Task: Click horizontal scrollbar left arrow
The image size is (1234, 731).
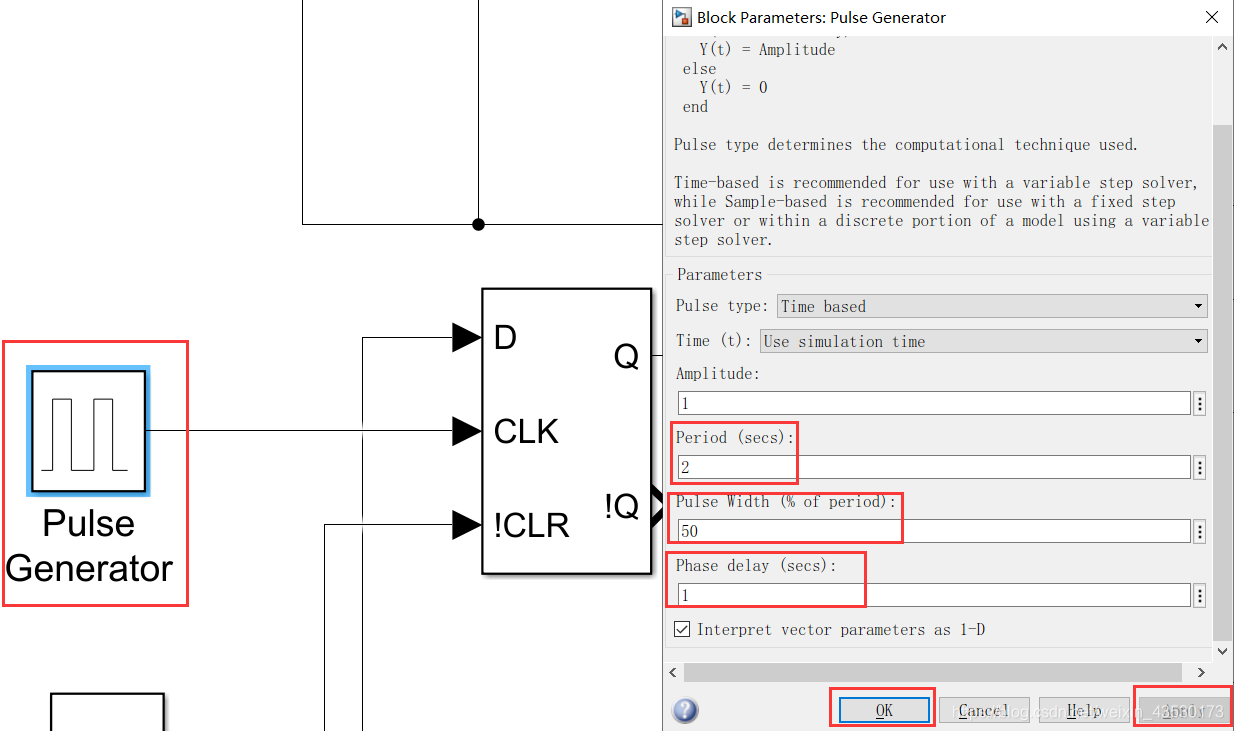Action: 673,672
